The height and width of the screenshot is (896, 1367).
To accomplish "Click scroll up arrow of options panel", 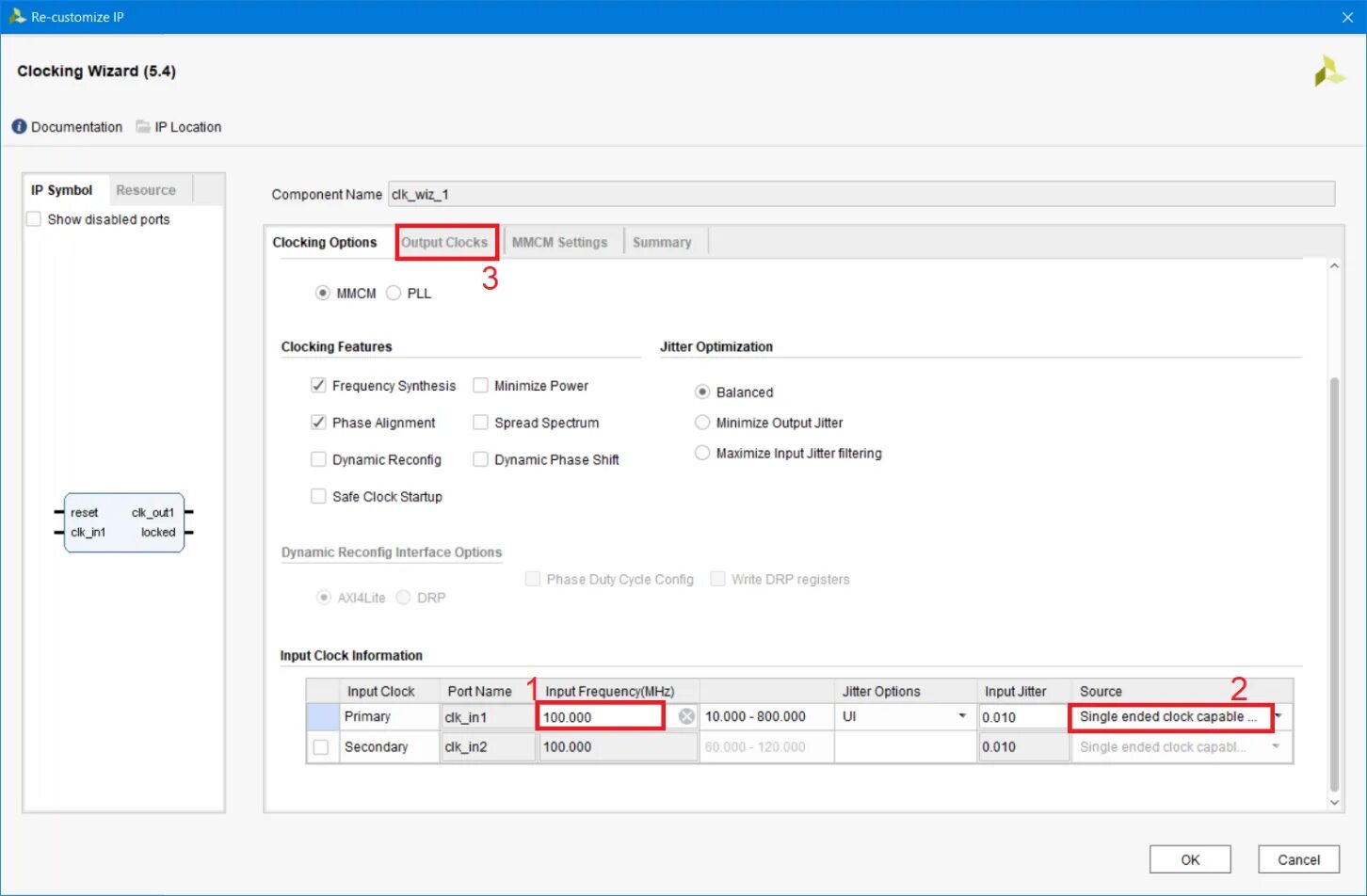I will pos(1334,266).
